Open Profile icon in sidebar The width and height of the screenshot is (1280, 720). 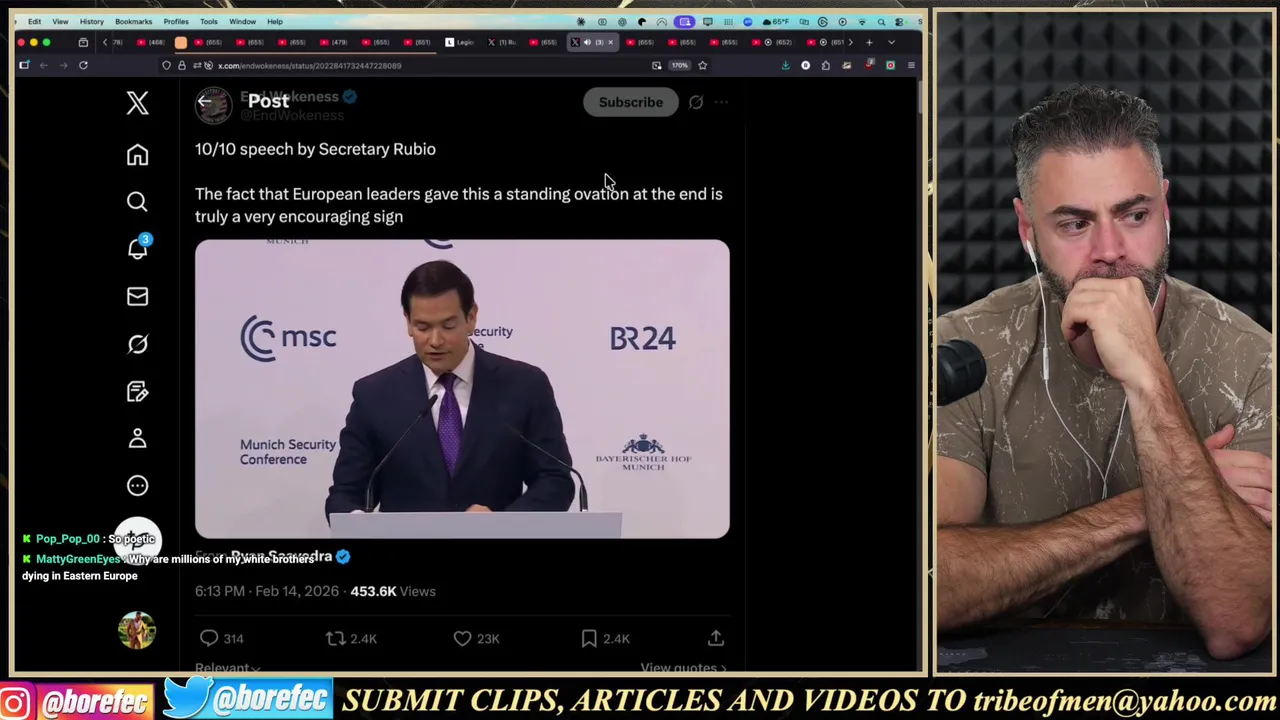[x=137, y=438]
